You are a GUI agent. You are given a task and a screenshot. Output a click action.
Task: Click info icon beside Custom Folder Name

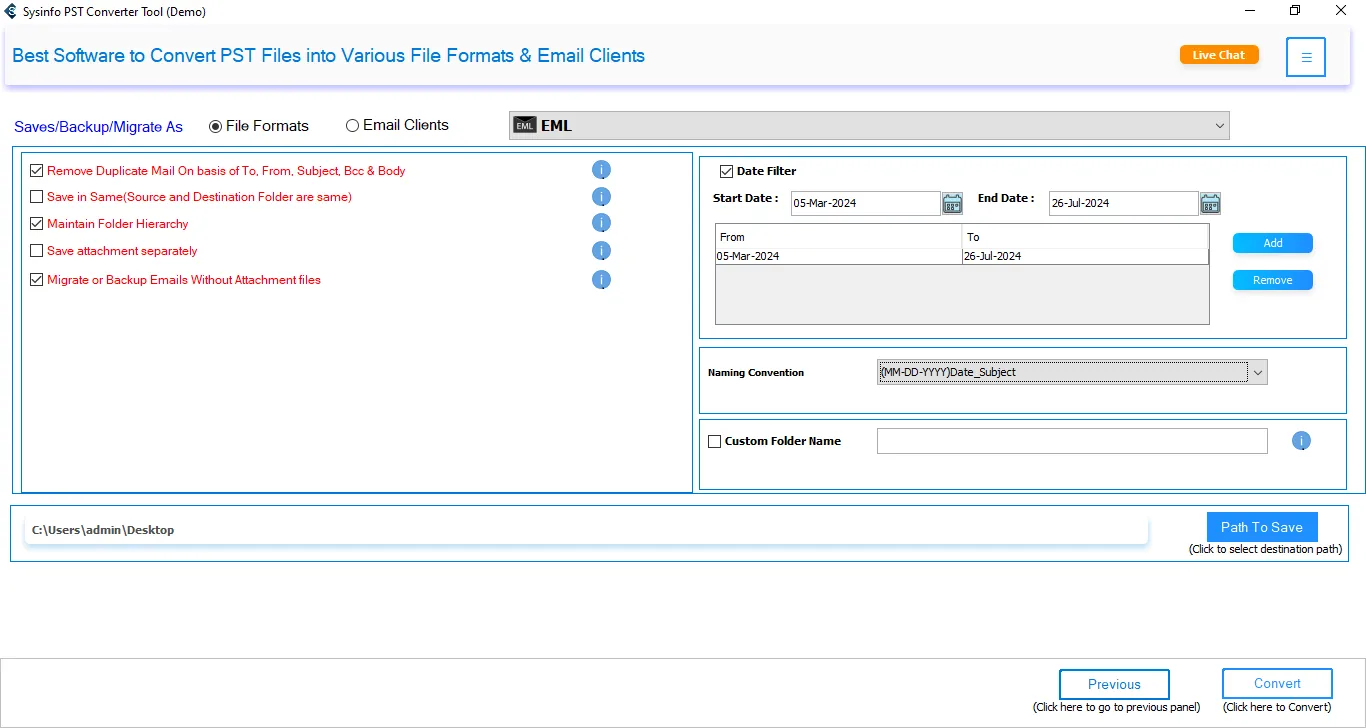click(x=1301, y=441)
